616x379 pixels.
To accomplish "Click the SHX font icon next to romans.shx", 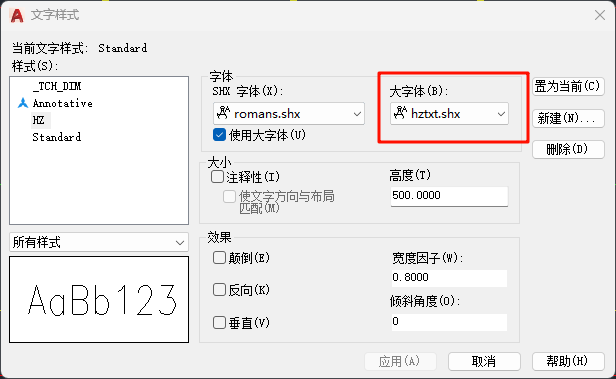I will (224, 113).
